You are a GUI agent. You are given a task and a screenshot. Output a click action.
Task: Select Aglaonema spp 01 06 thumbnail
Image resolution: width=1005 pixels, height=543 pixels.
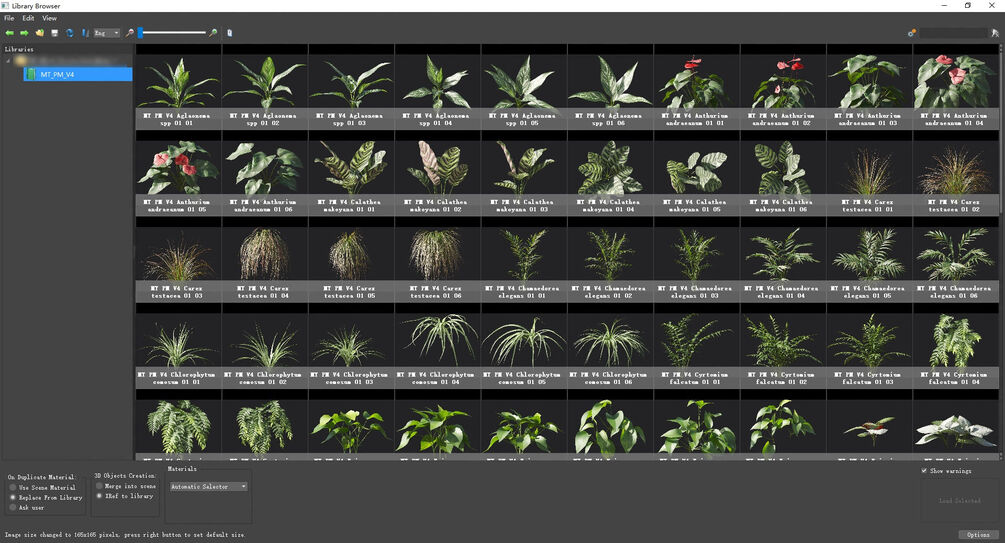pos(610,87)
